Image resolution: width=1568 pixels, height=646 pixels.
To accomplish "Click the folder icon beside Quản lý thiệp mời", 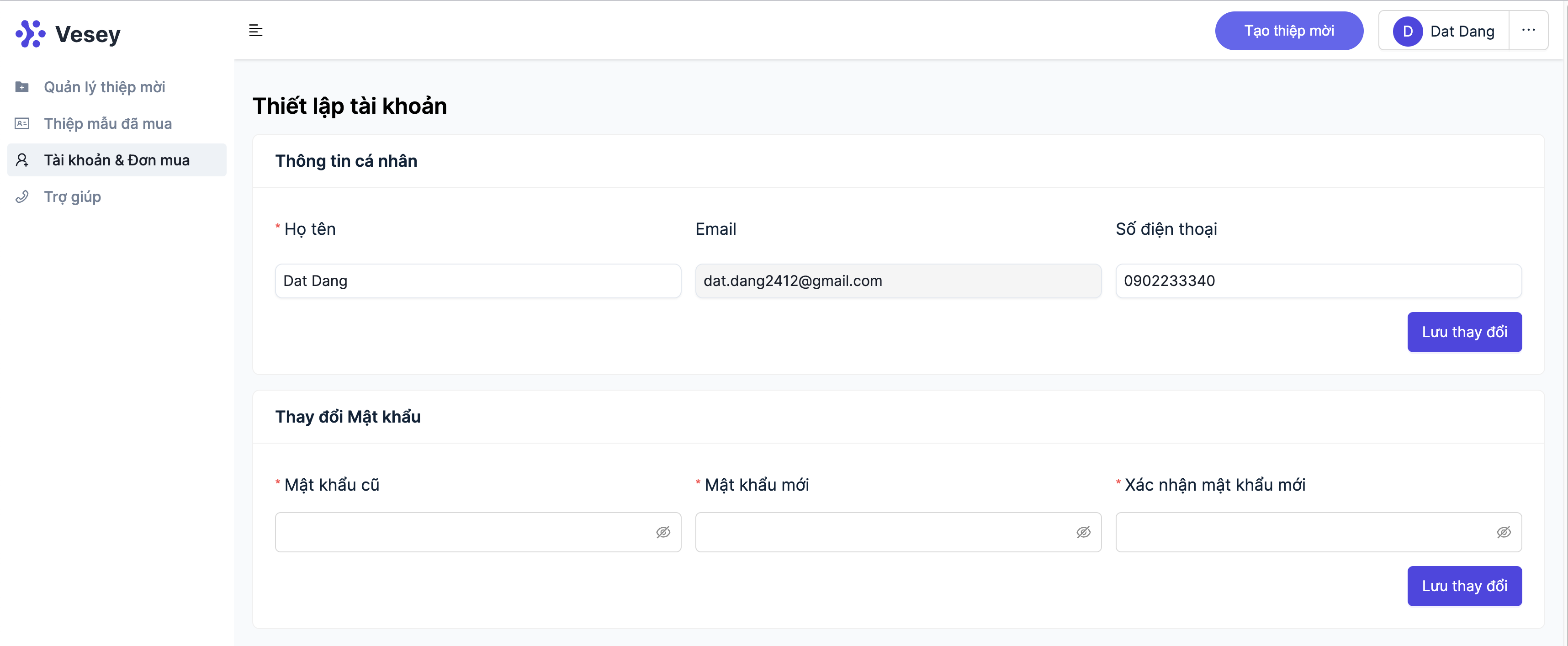I will pos(22,87).
